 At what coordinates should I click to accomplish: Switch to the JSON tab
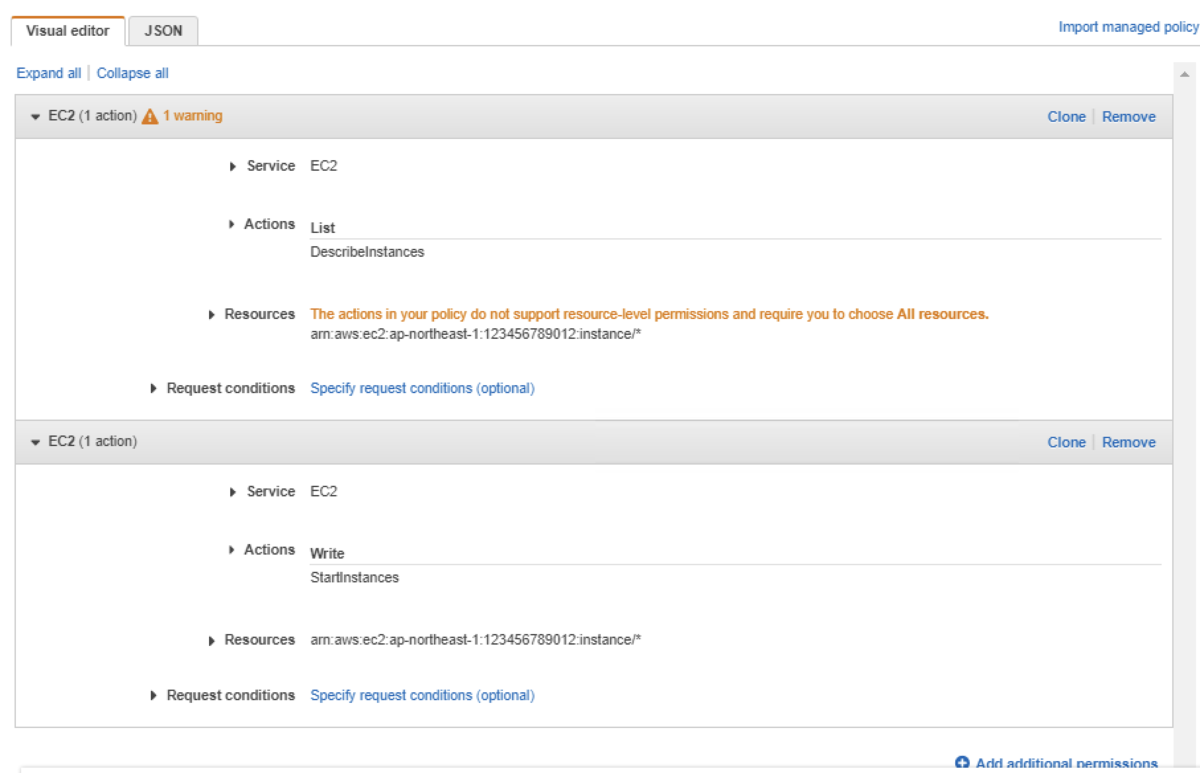(x=163, y=31)
